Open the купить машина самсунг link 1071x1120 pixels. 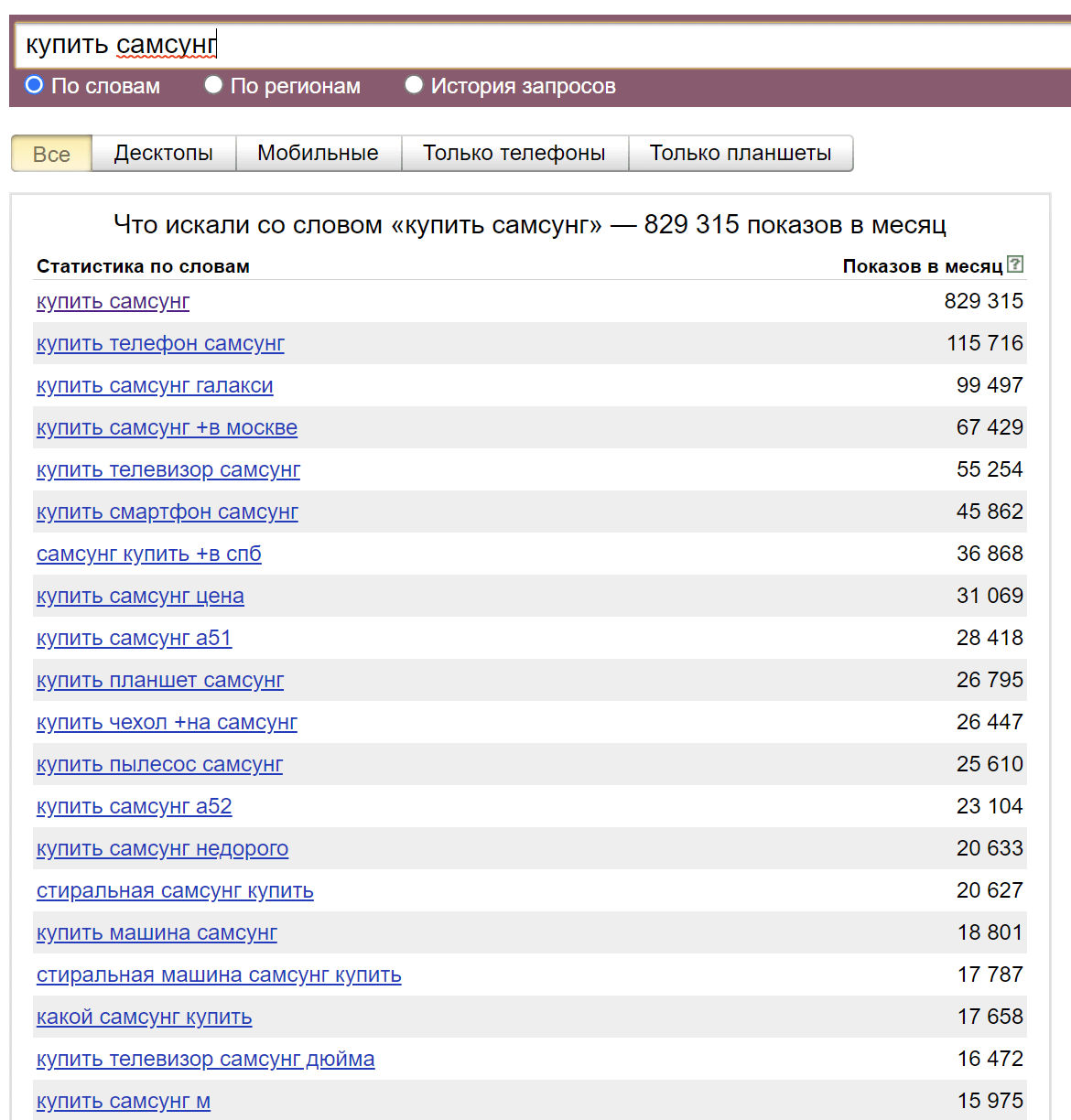pos(157,932)
